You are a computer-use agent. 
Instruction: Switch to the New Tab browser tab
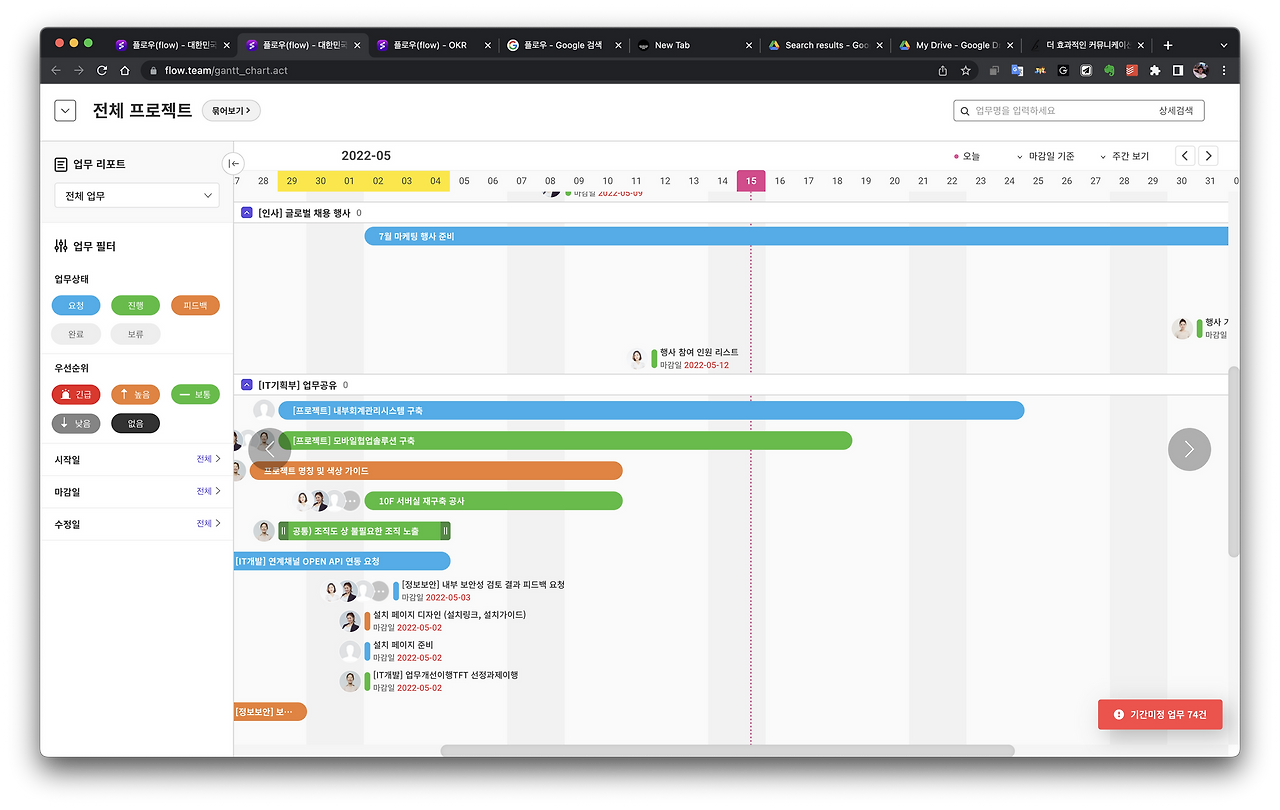coord(694,45)
